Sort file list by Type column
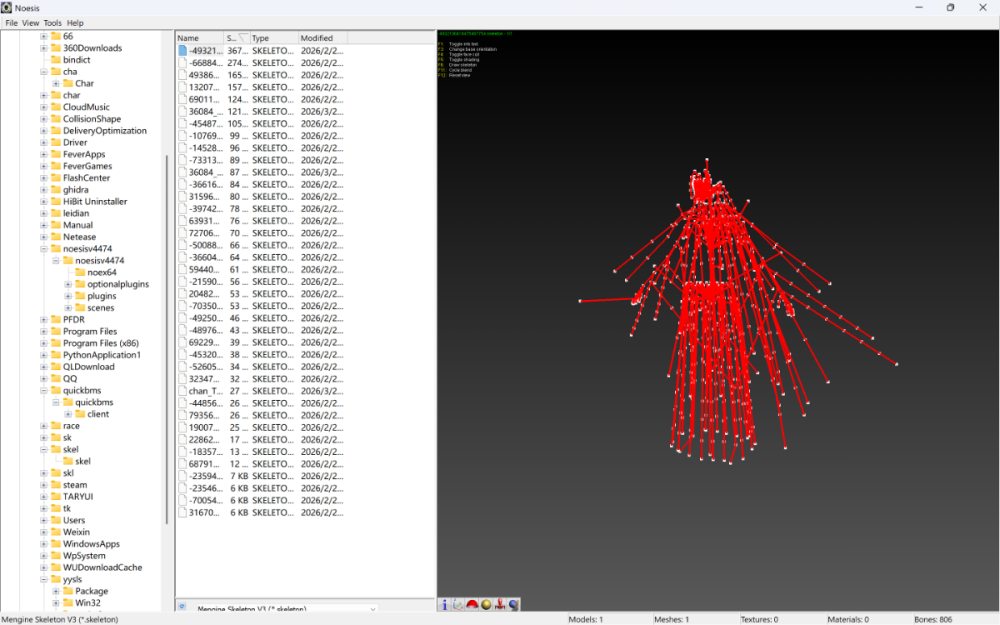Image resolution: width=1000 pixels, height=625 pixels. click(x=274, y=38)
